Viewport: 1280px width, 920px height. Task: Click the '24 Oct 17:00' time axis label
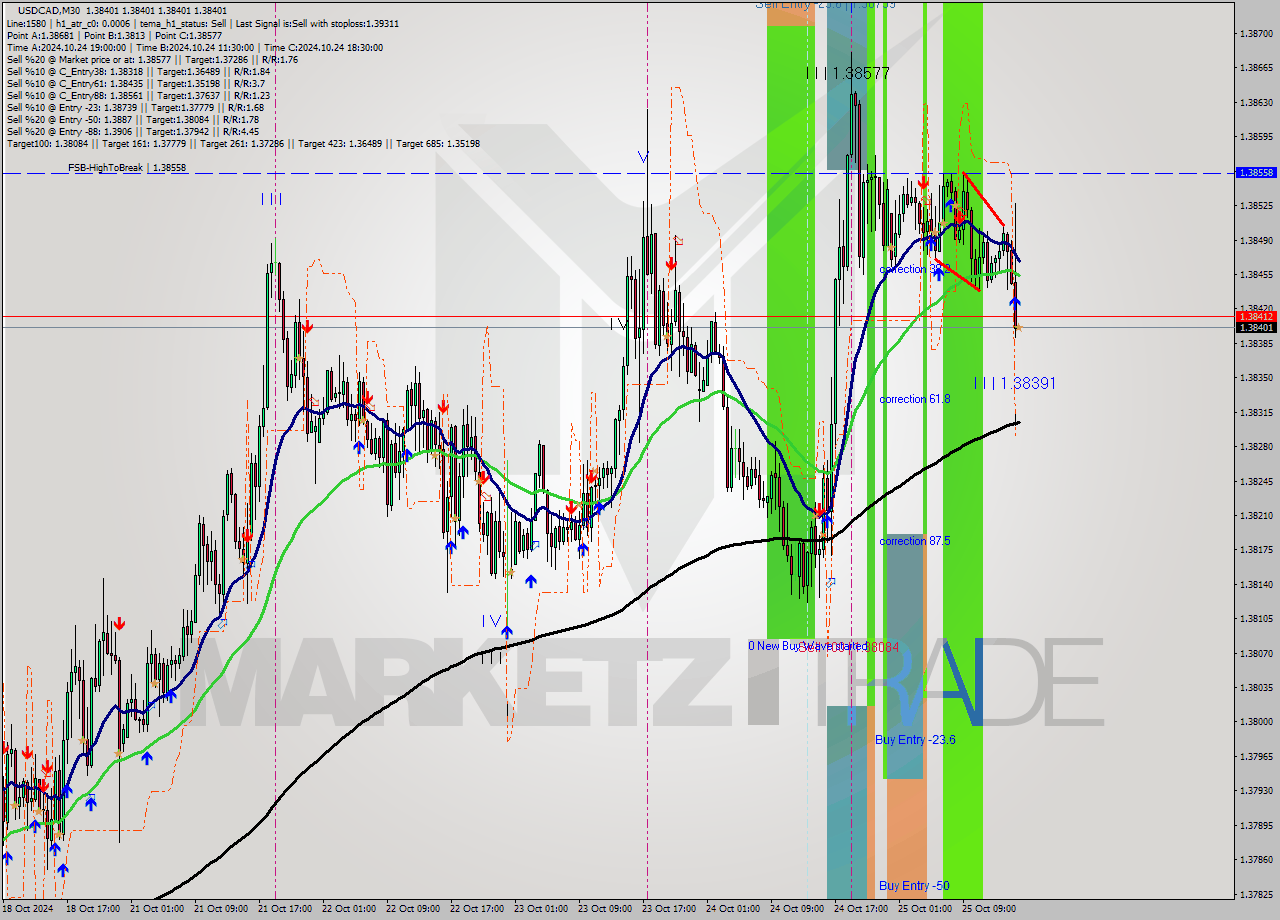tap(860, 909)
